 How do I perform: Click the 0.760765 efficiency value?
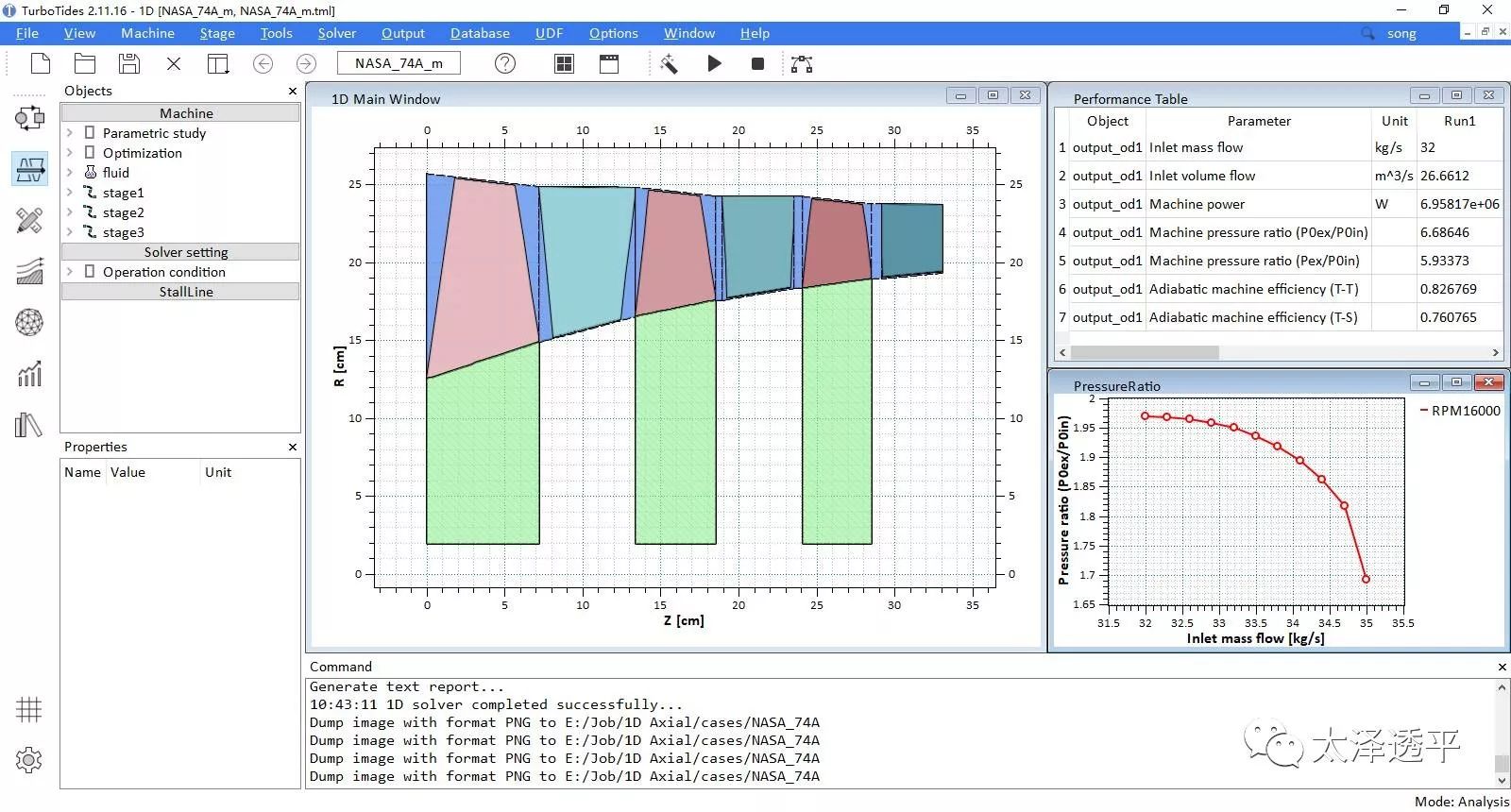tap(1459, 317)
